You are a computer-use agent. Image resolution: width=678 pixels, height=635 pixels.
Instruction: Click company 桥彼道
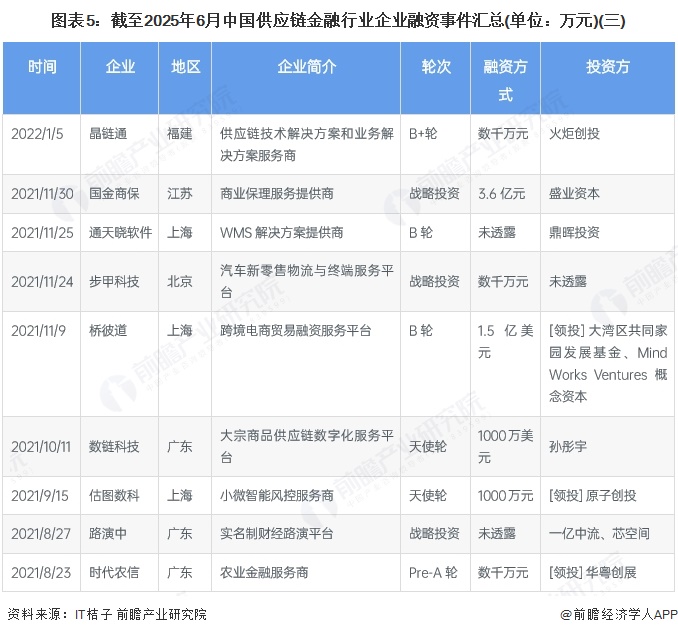click(x=108, y=331)
